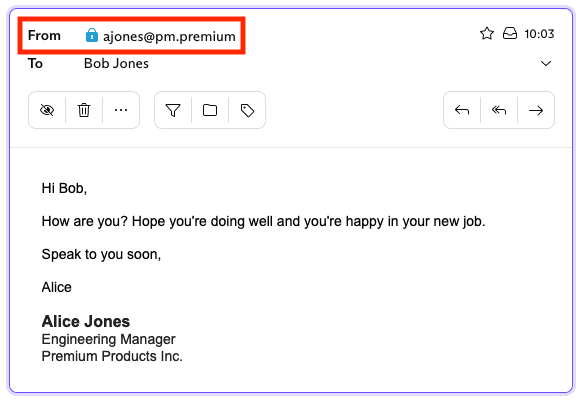Open the filter on options funnel
The height and width of the screenshot is (404, 584).
click(x=173, y=110)
